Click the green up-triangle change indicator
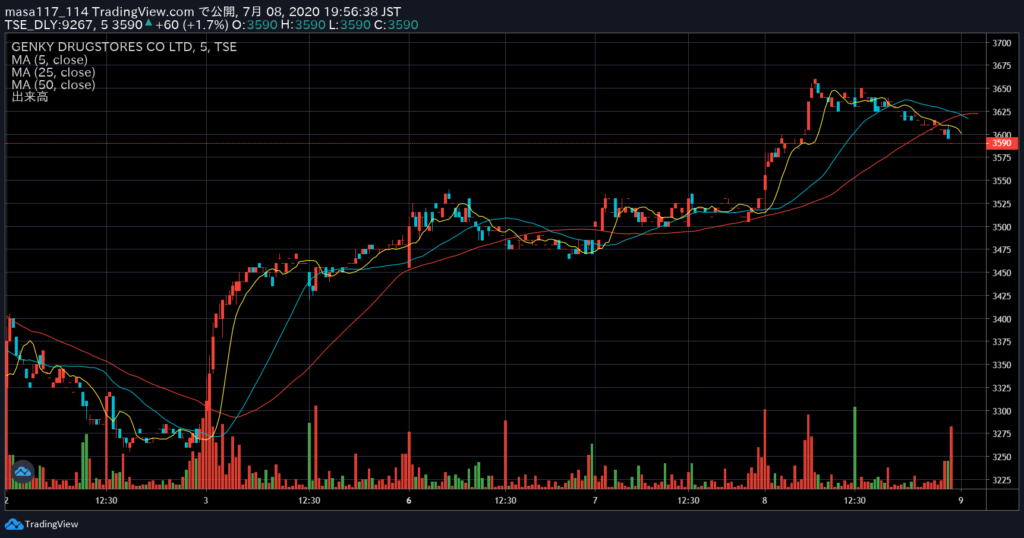 click(149, 24)
